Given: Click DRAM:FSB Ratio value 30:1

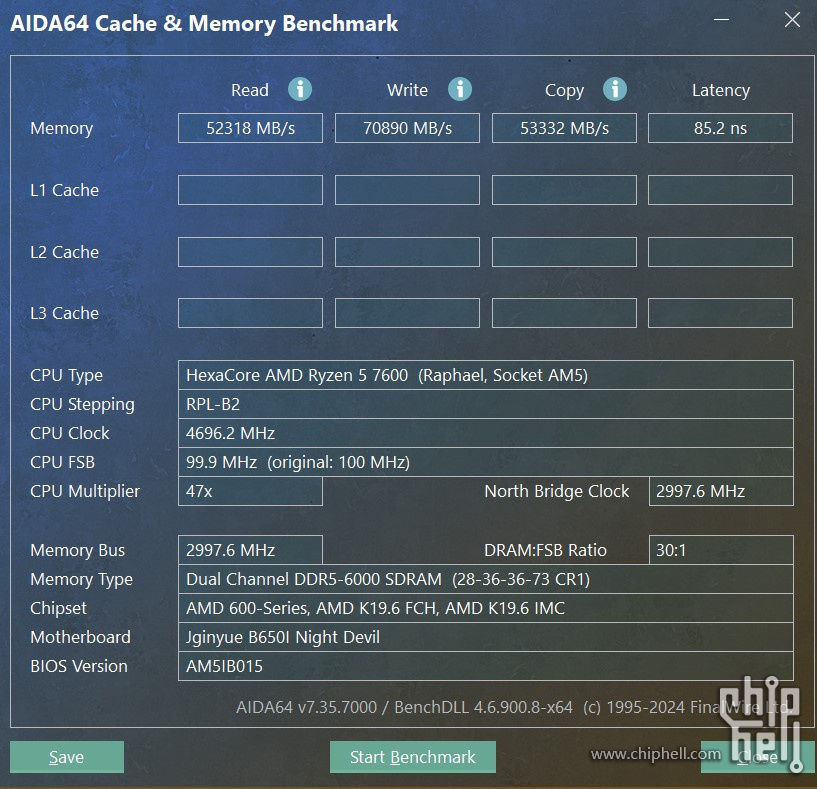Looking at the screenshot, I should 721,550.
